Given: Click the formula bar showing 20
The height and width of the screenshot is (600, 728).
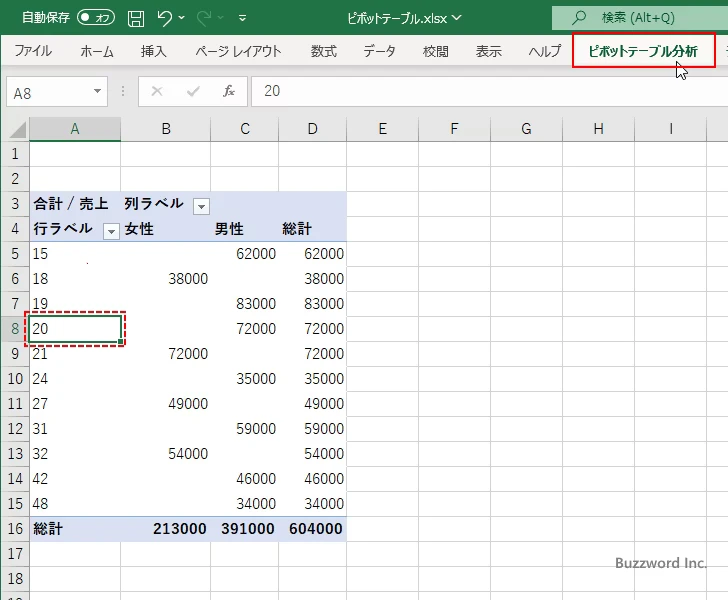Looking at the screenshot, I should [x=489, y=91].
